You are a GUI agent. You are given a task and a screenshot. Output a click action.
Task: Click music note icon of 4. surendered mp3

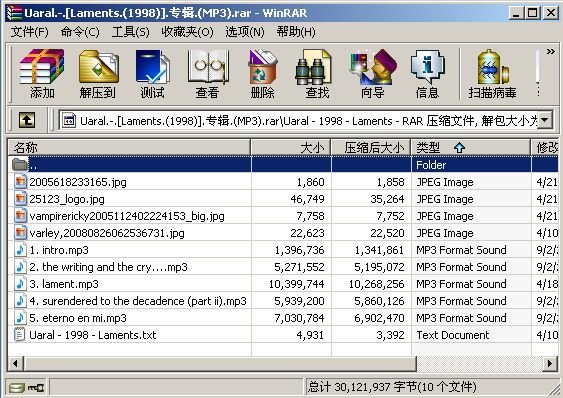point(20,301)
